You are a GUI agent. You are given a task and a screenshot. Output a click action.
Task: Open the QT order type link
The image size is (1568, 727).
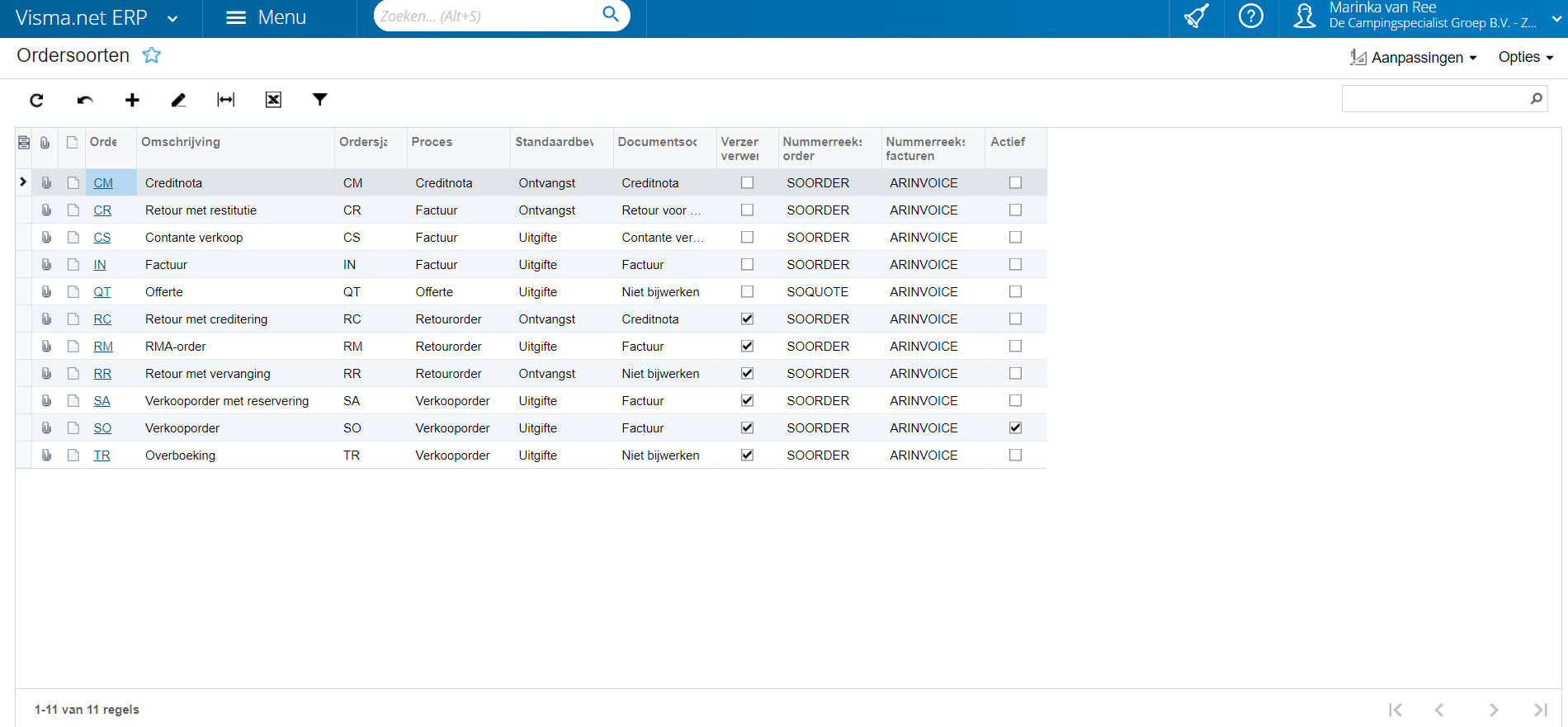click(x=102, y=291)
